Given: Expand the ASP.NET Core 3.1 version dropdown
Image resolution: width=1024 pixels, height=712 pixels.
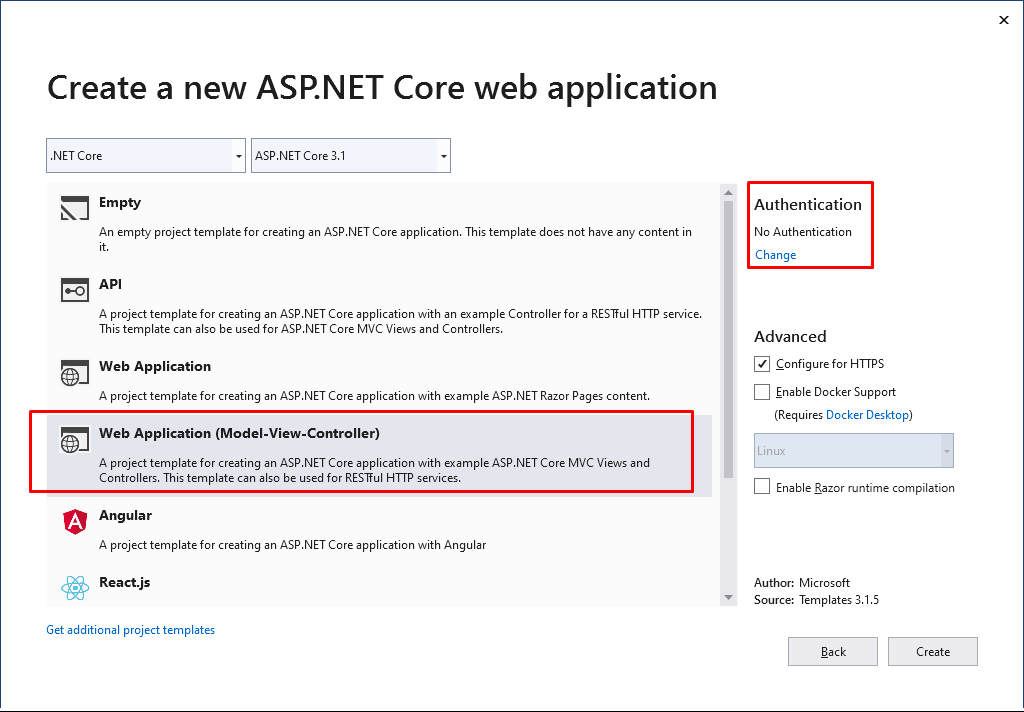Looking at the screenshot, I should [x=350, y=156].
